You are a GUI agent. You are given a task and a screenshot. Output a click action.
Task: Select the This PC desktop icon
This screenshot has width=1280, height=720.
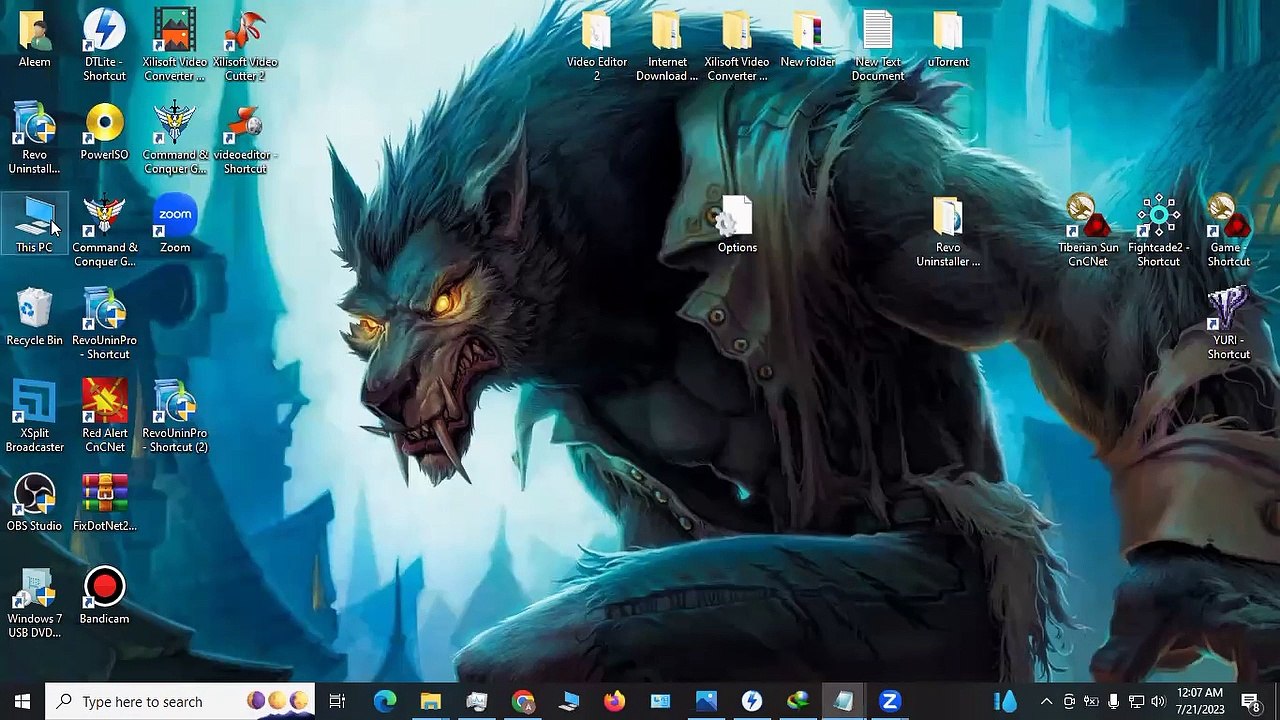tap(35, 222)
